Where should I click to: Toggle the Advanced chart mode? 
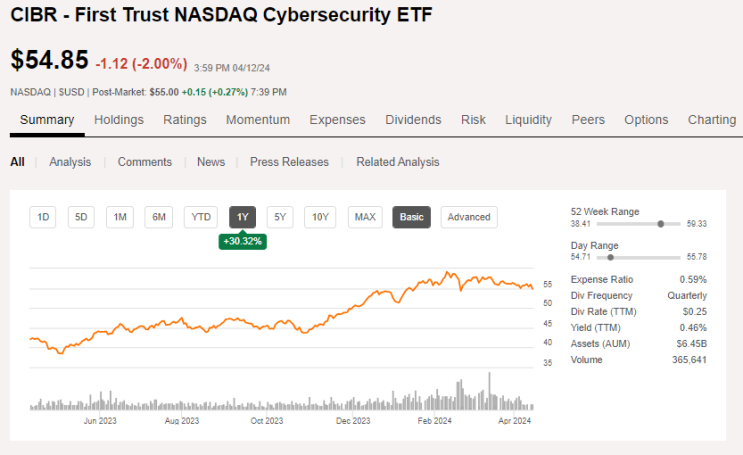point(469,217)
